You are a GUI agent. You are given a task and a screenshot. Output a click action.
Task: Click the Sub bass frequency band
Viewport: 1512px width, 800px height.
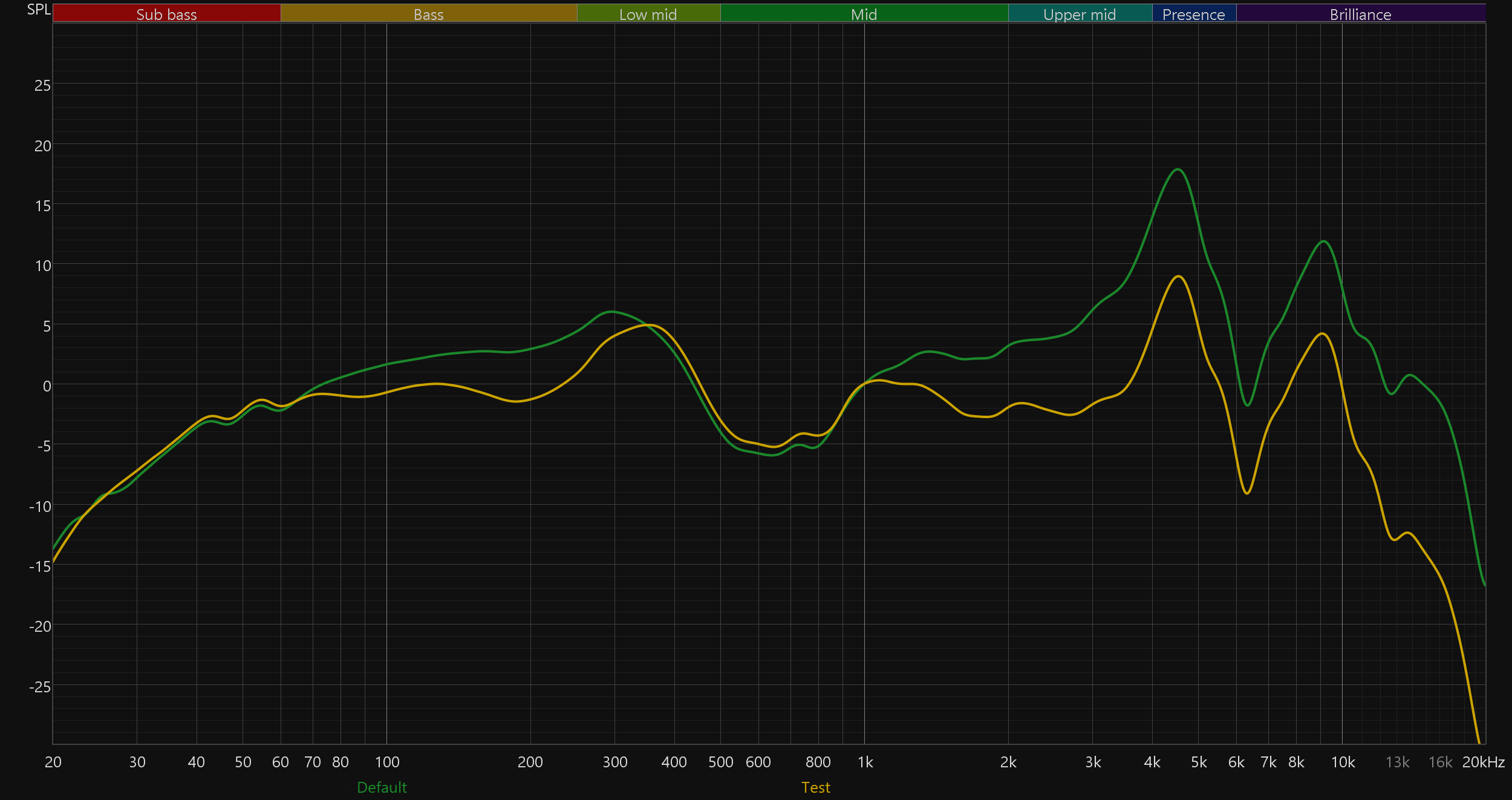(166, 14)
